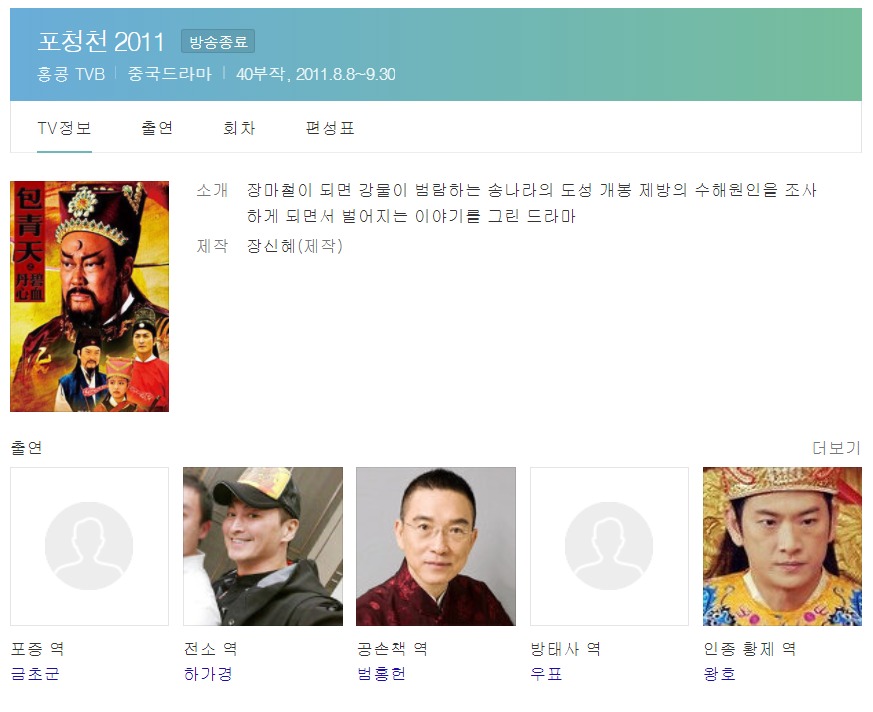Click the 포청천 2011 title heading
This screenshot has height=712, width=873.
(x=101, y=42)
